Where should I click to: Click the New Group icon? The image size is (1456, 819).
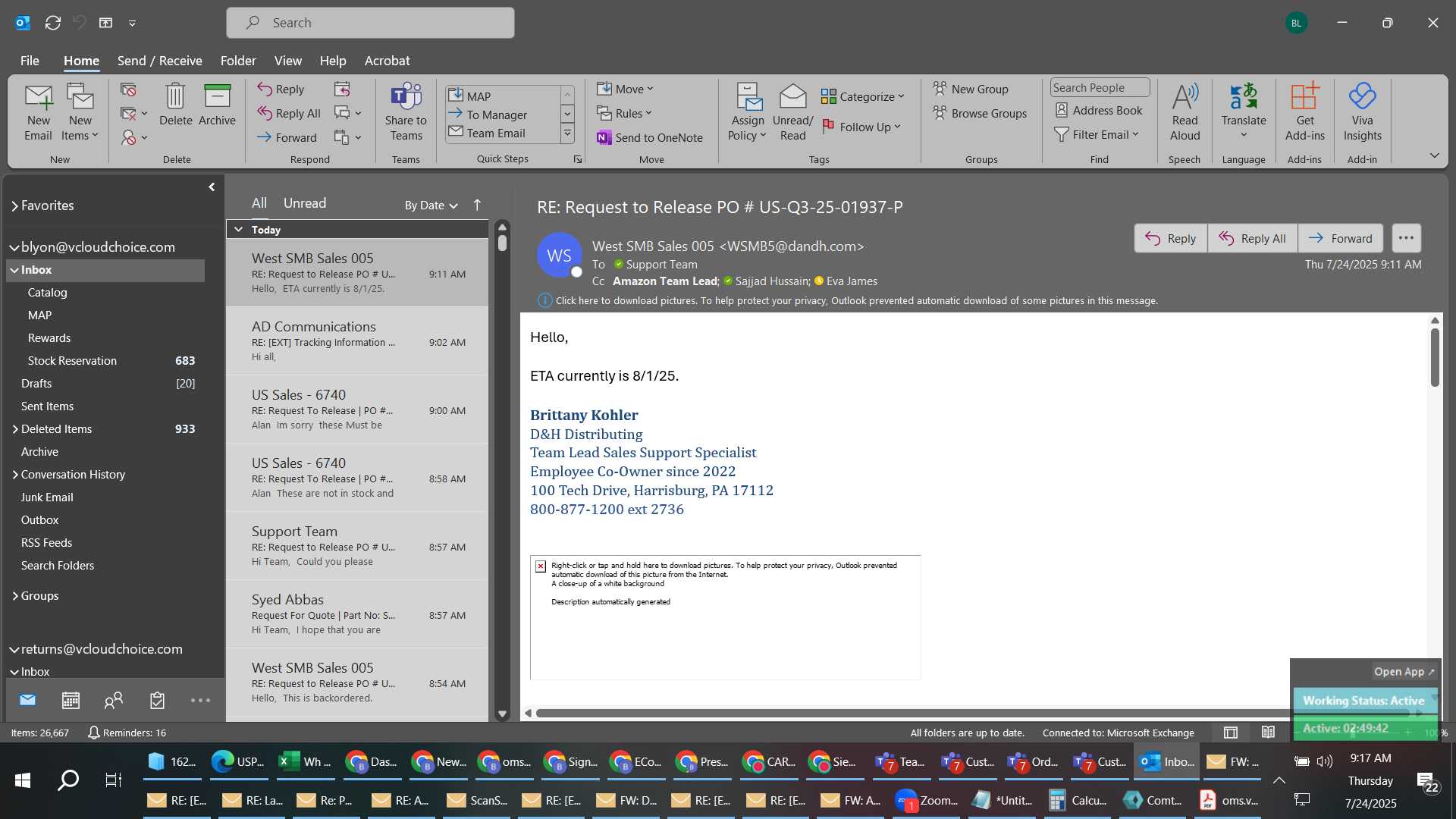971,89
